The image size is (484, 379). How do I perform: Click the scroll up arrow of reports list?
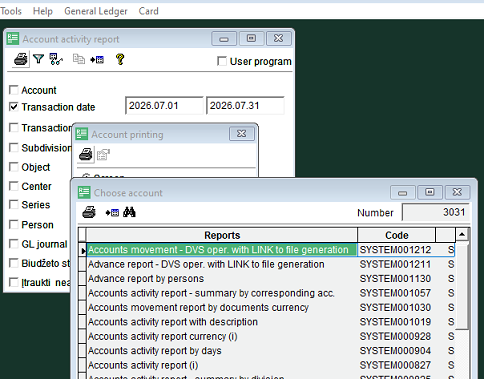462,235
